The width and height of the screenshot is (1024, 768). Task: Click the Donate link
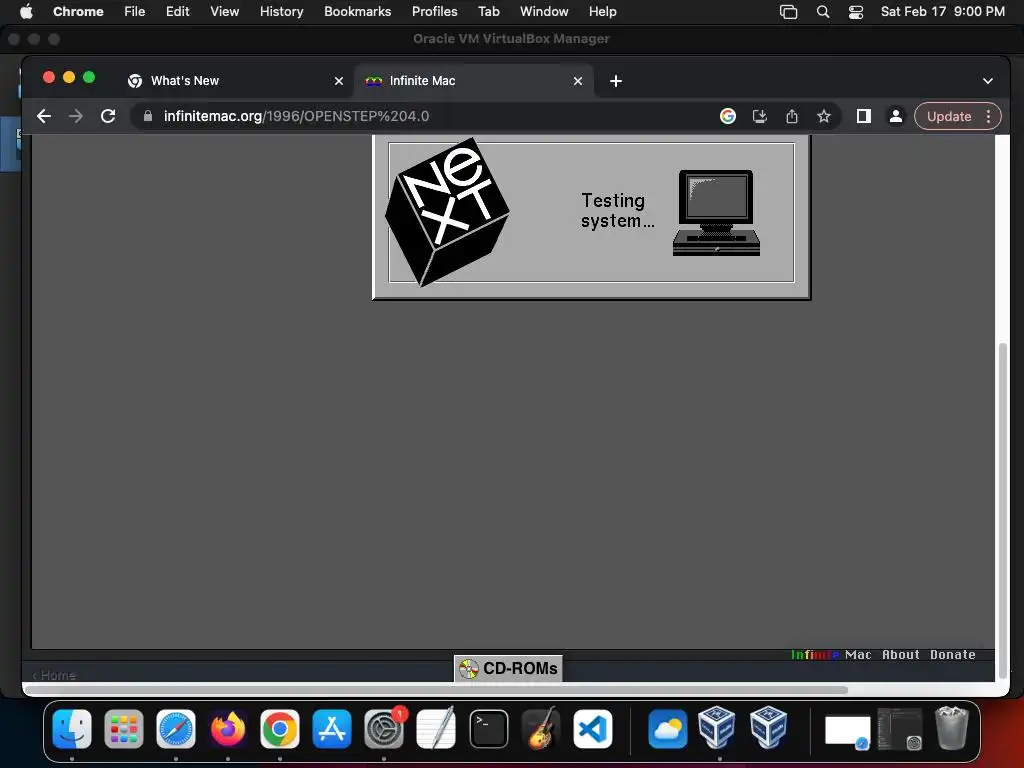pyautogui.click(x=952, y=654)
